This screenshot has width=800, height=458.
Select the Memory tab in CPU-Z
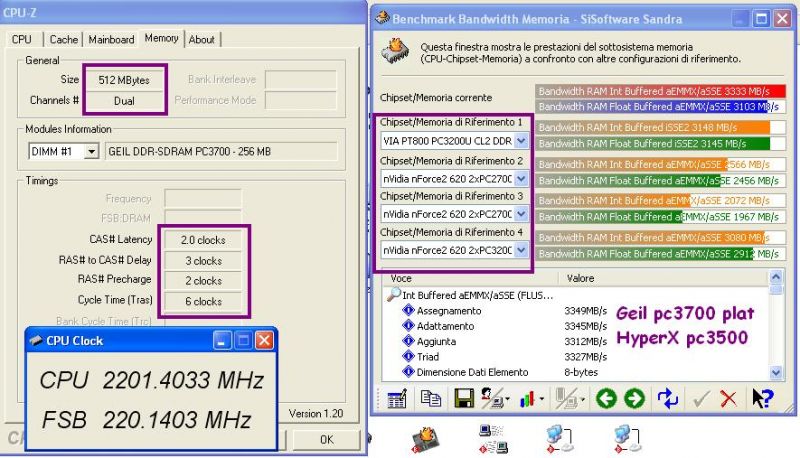click(161, 38)
